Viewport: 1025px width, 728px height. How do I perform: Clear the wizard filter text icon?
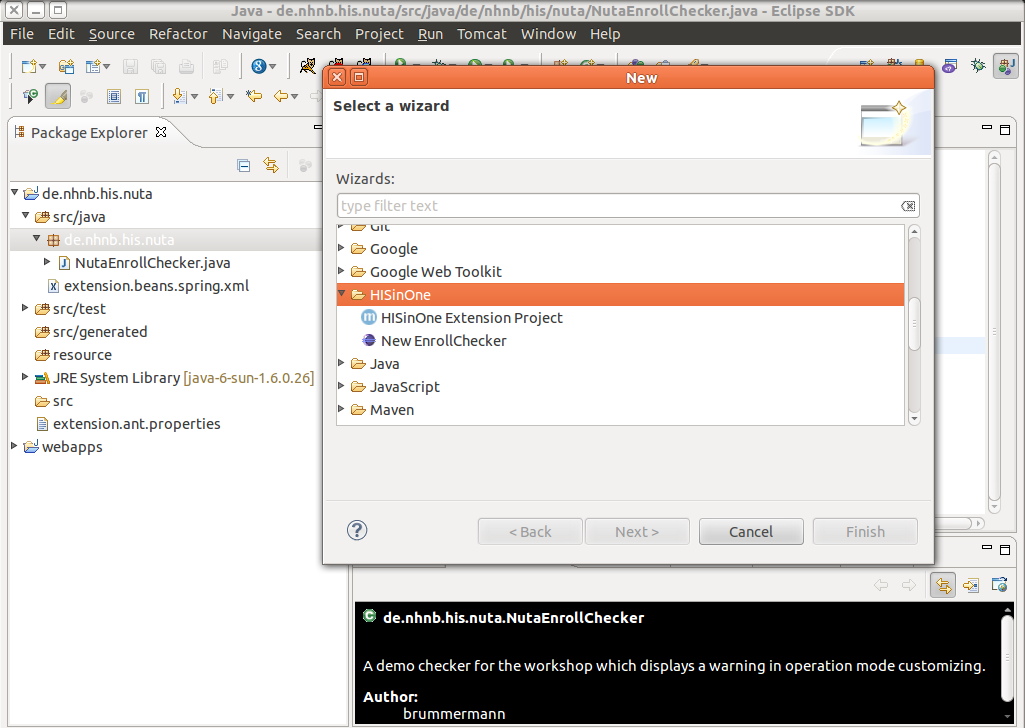point(907,206)
